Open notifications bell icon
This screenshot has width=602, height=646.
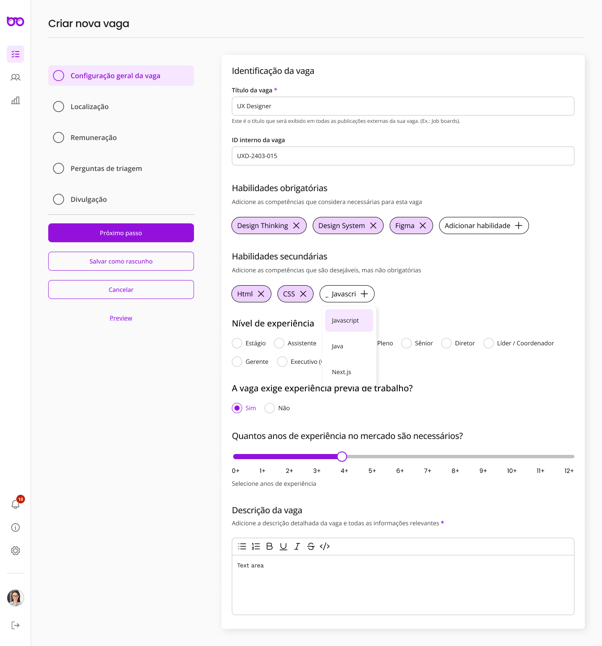(x=15, y=504)
